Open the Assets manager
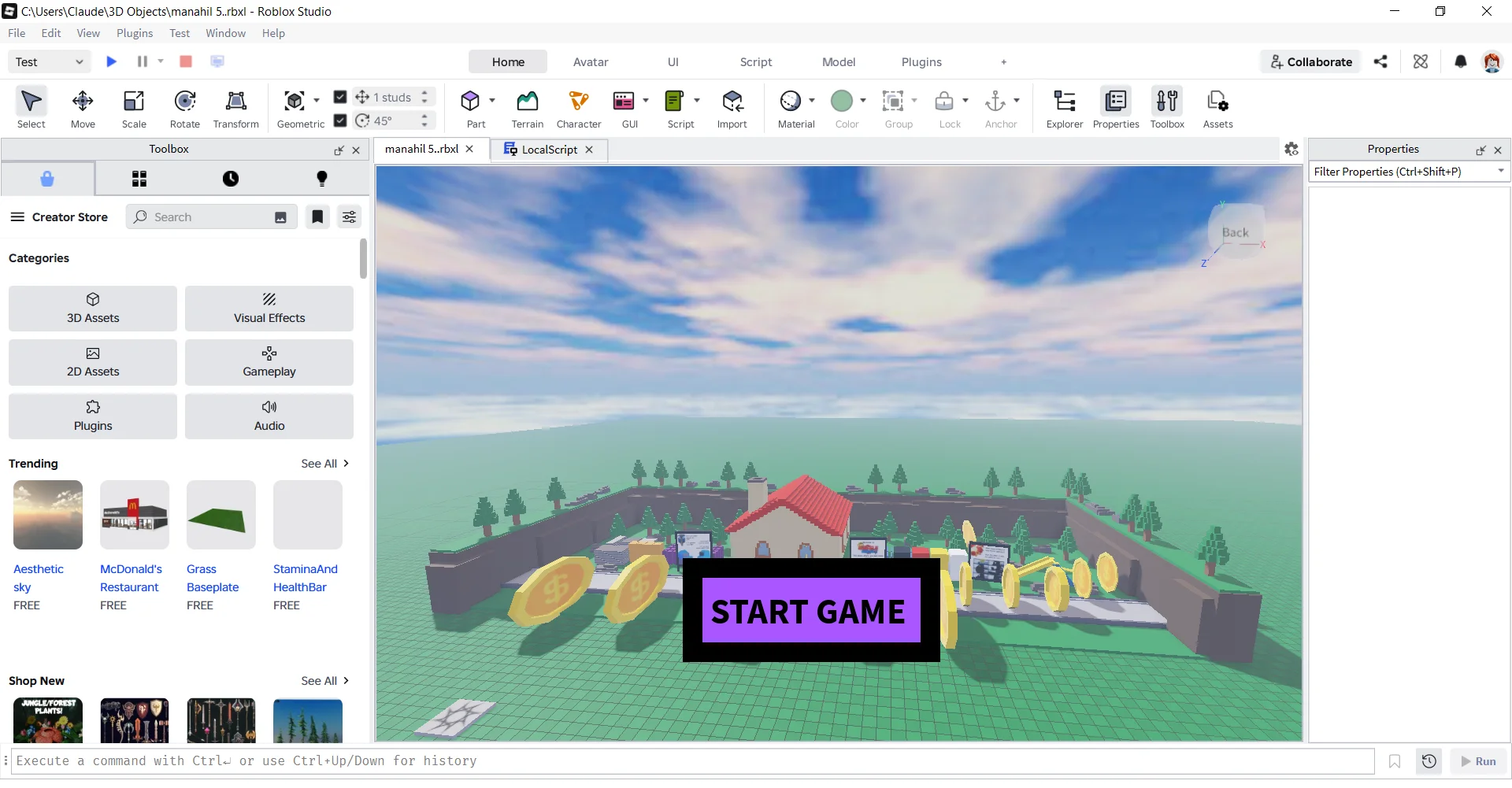Screen dimensions: 1512x788 tap(1217, 107)
